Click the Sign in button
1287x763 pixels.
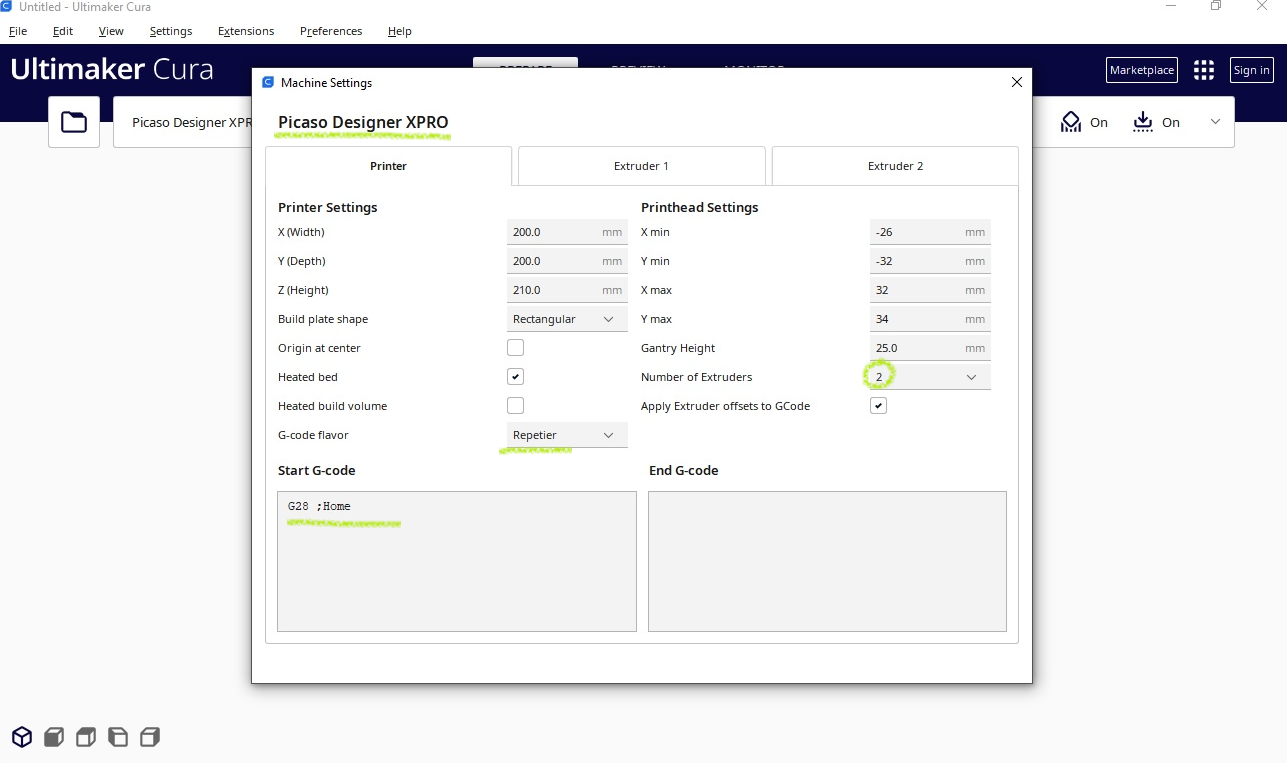[x=1251, y=70]
